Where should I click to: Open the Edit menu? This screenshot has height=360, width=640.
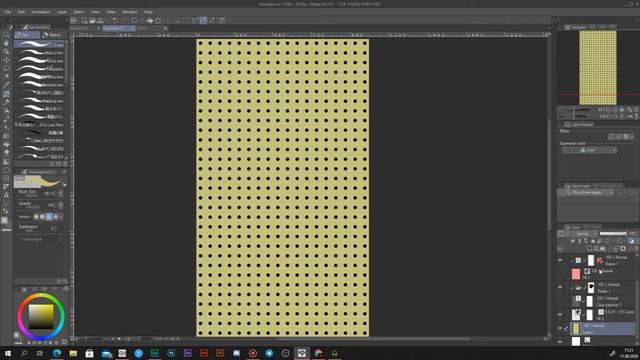point(21,12)
